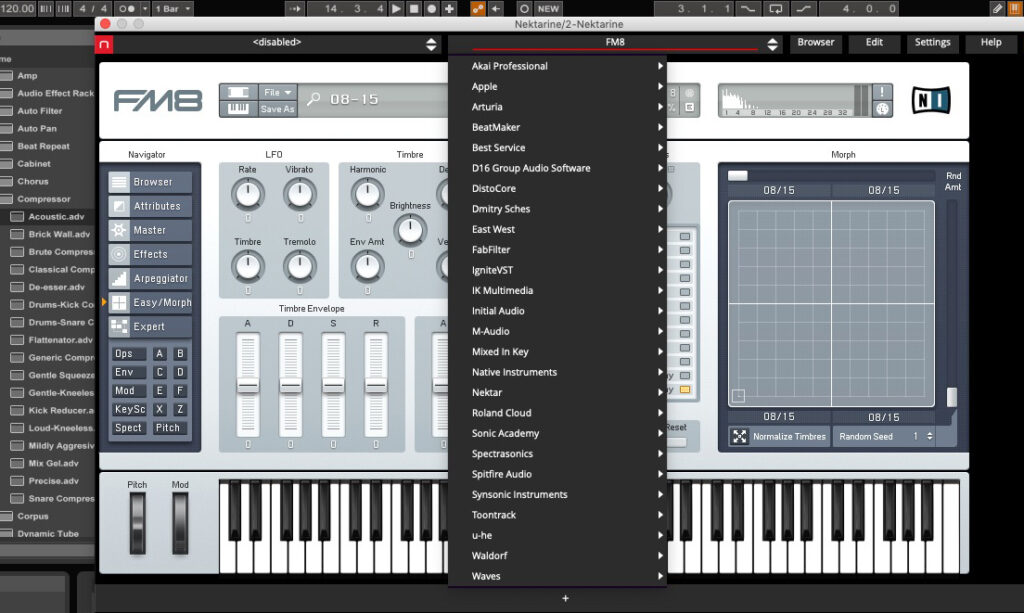Click the Pitch wheel beside the keyboard
1024x613 pixels.
tap(137, 523)
